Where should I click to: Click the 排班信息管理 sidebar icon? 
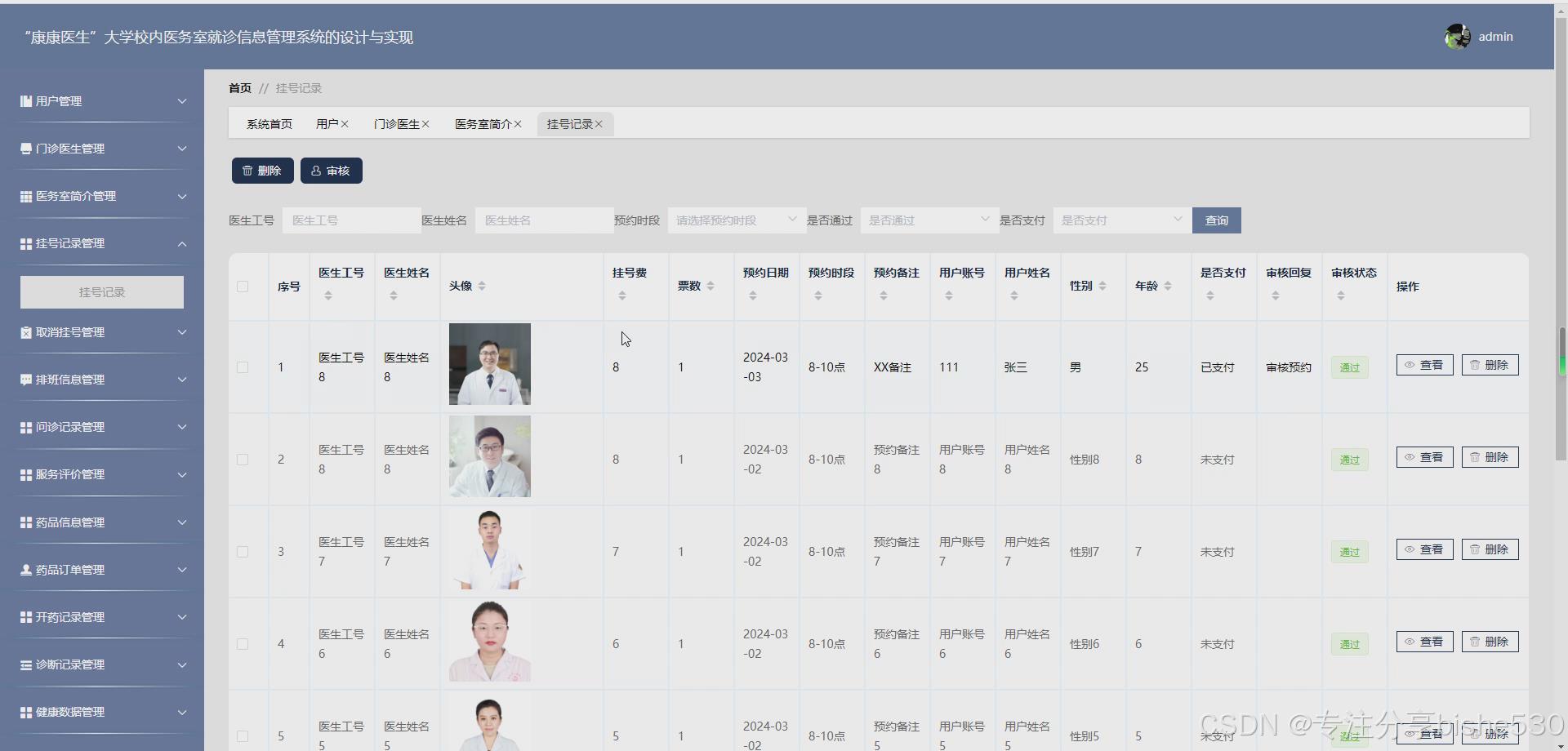tap(26, 380)
